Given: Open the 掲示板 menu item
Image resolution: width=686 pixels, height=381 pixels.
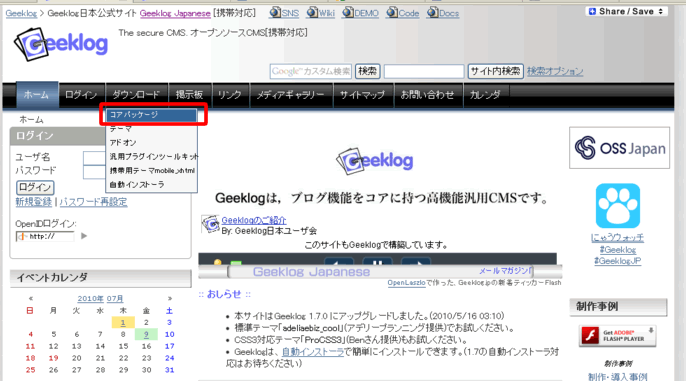Looking at the screenshot, I should click(189, 94).
